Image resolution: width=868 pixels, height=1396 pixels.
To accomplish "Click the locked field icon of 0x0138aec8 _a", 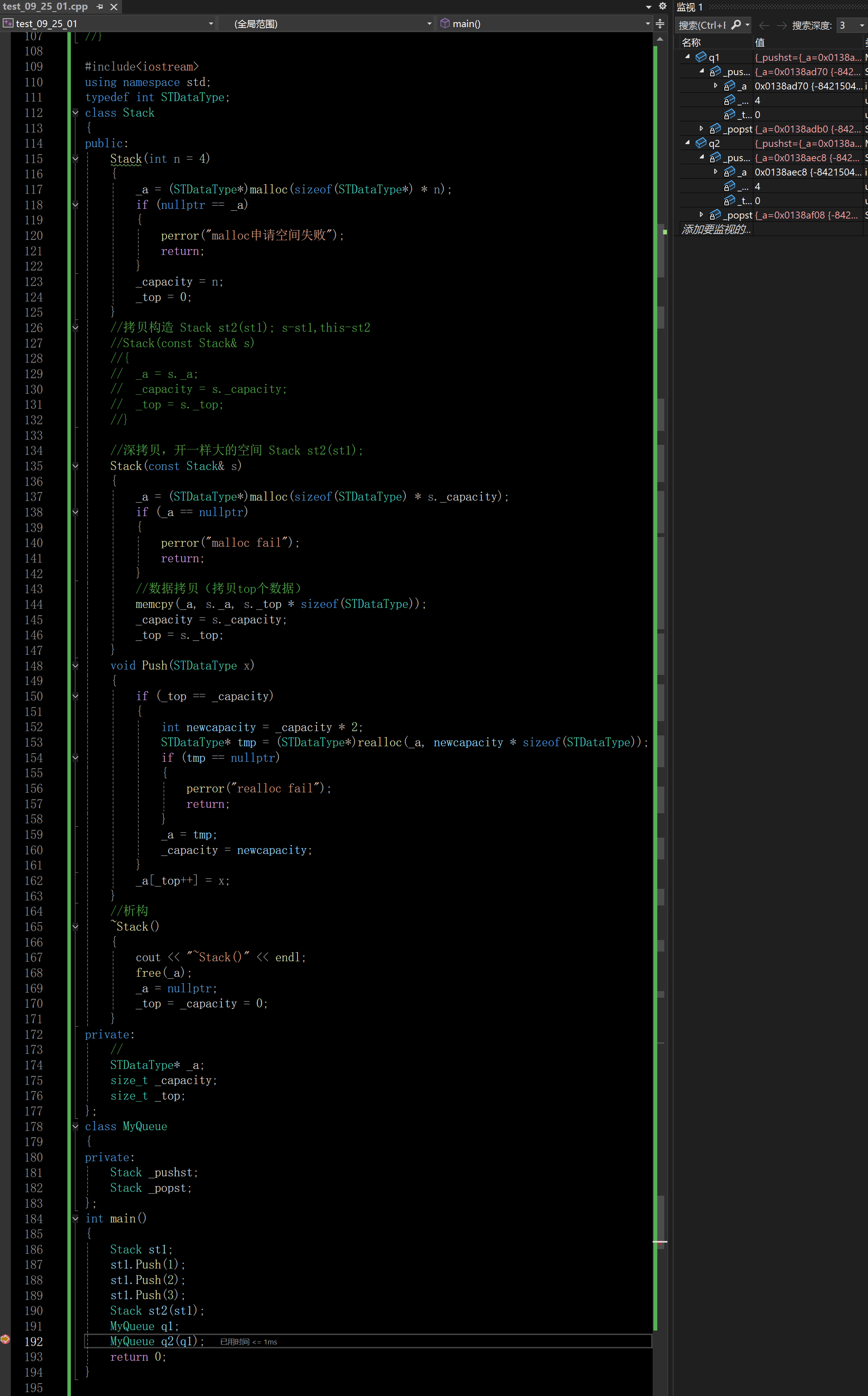I will pyautogui.click(x=729, y=172).
